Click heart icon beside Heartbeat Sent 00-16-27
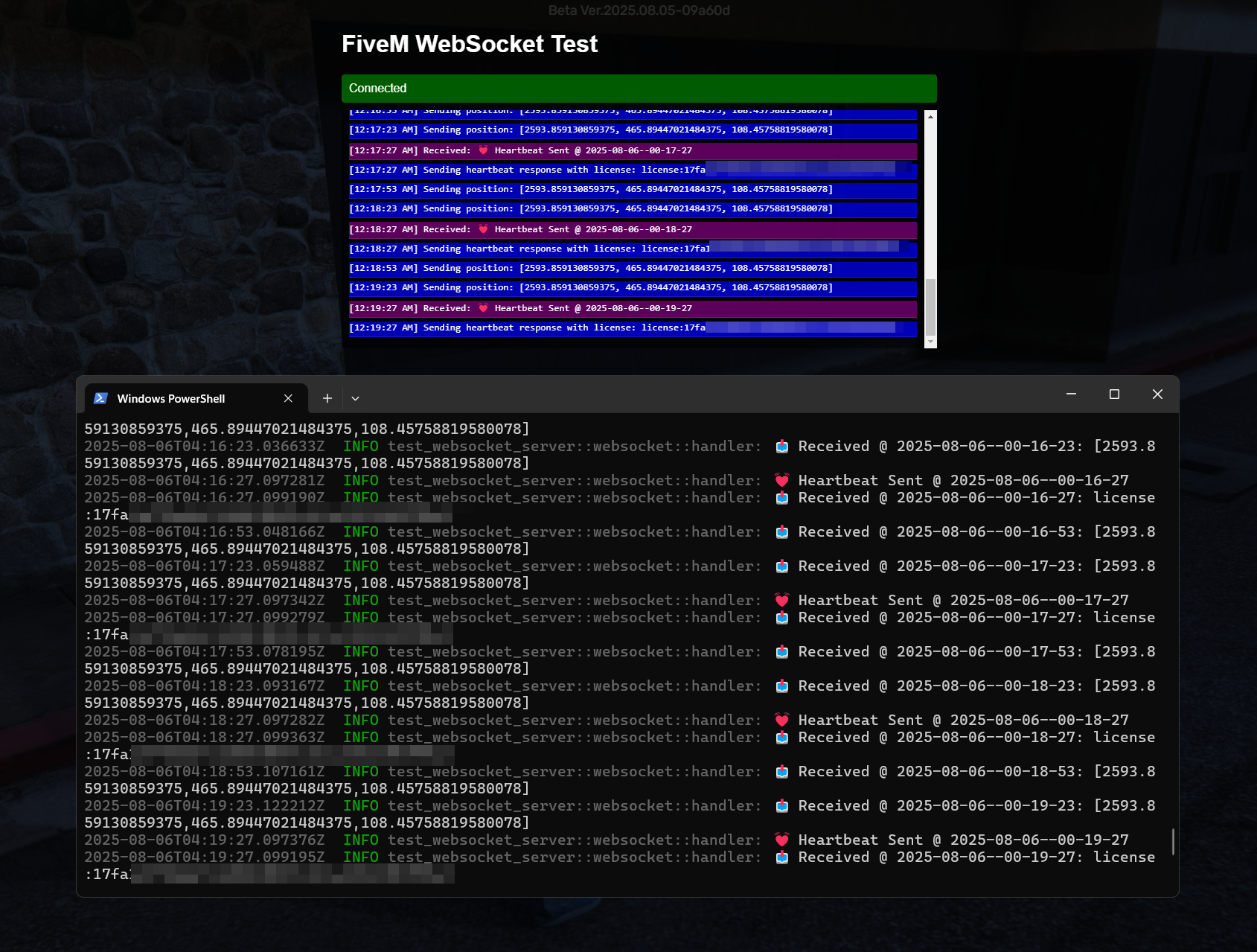This screenshot has width=1257, height=952. [x=781, y=481]
